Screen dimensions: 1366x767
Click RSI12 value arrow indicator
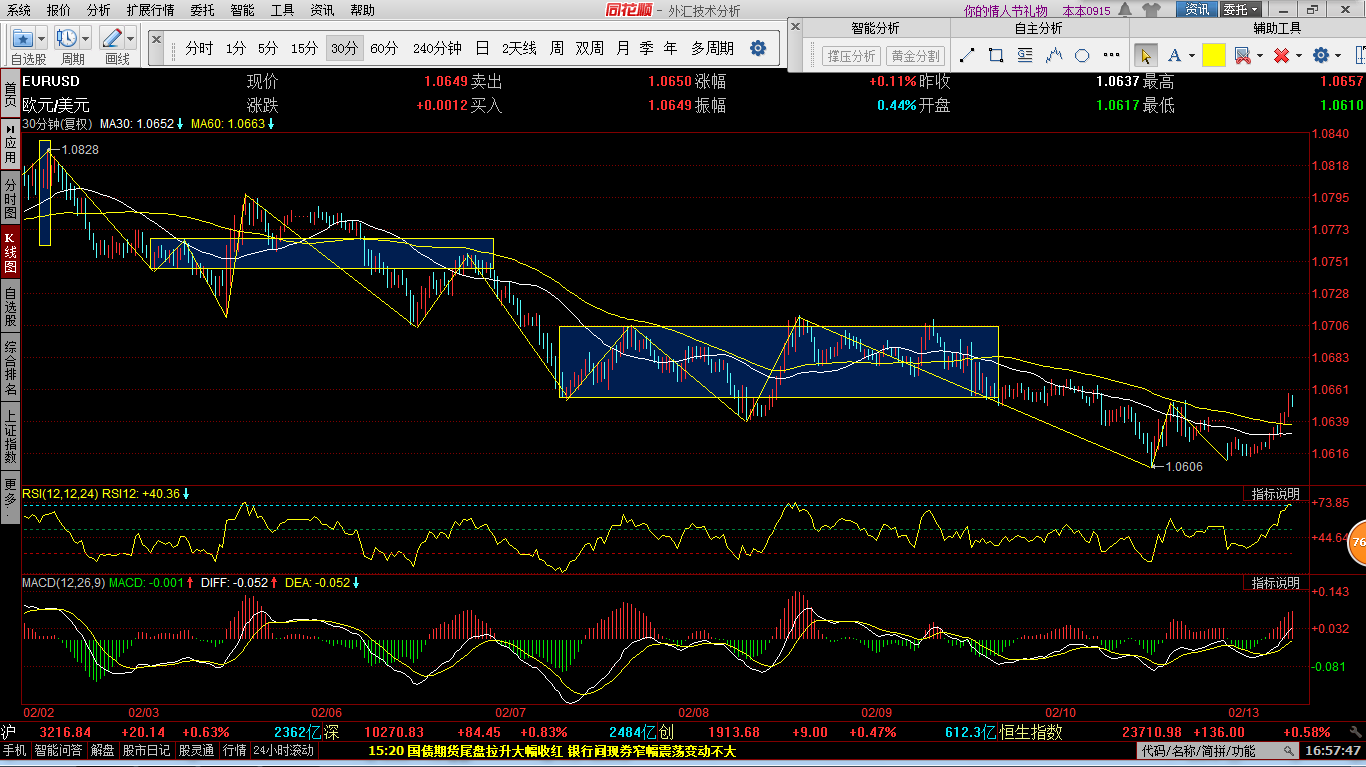tap(186, 493)
